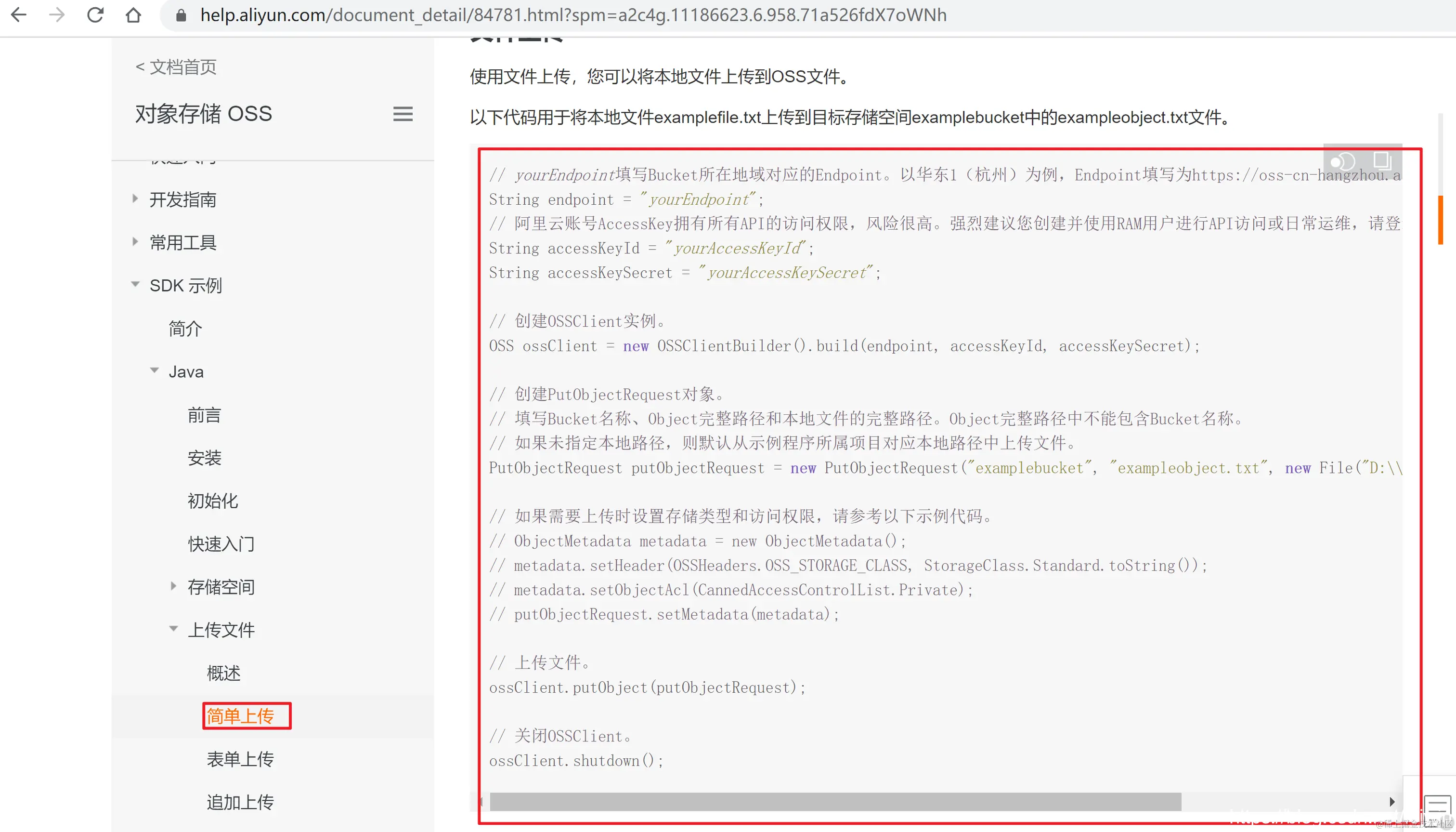The image size is (1456, 832).
Task: Open the 快速入门 page under Java
Action: click(221, 543)
